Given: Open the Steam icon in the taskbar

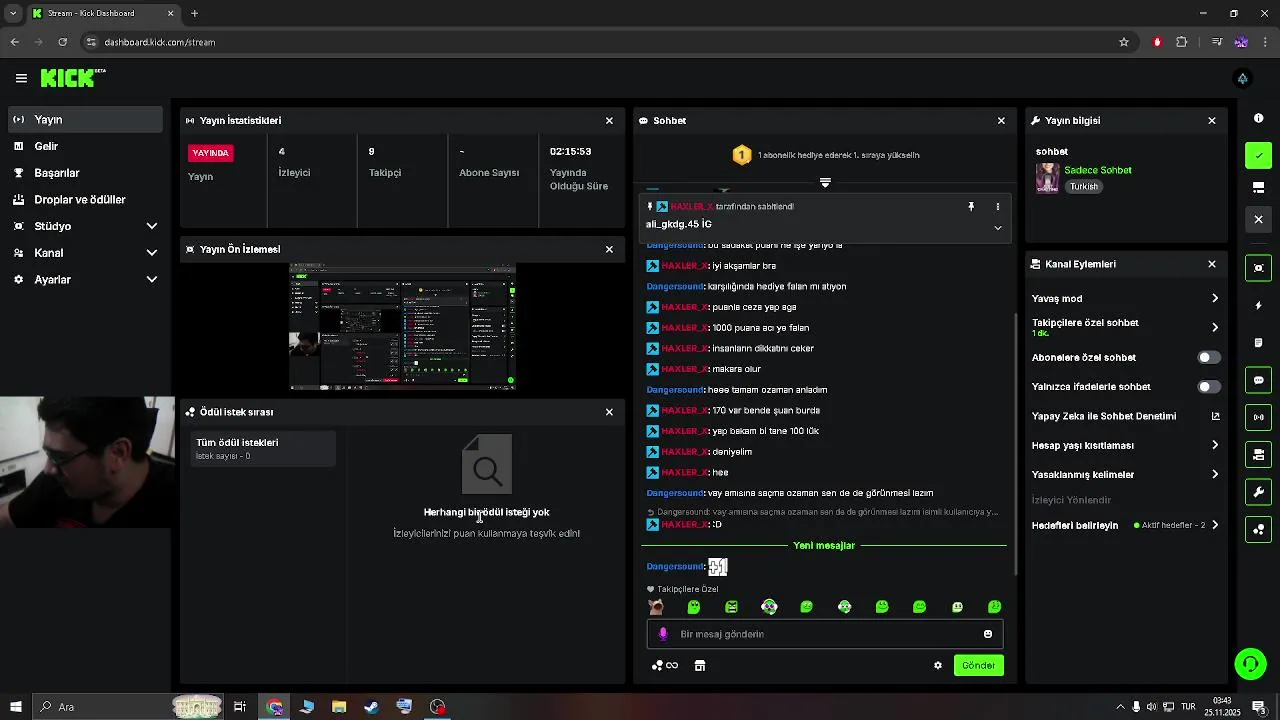Looking at the screenshot, I should coord(371,707).
